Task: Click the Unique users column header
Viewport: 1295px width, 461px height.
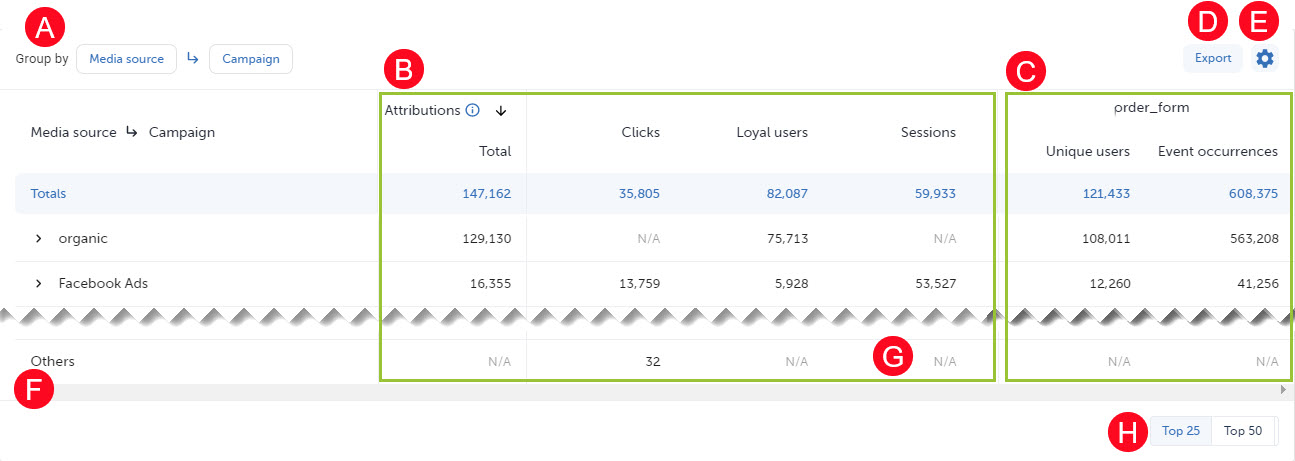Action: [x=1087, y=152]
